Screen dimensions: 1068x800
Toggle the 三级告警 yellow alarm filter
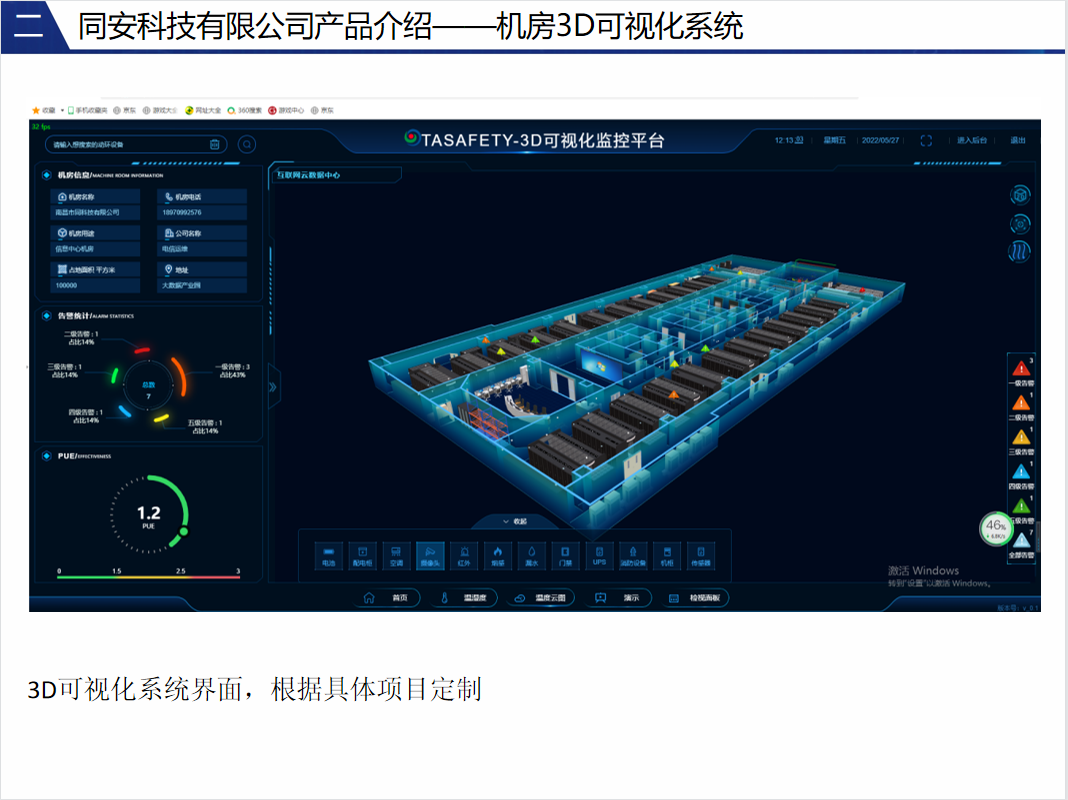coord(1021,439)
